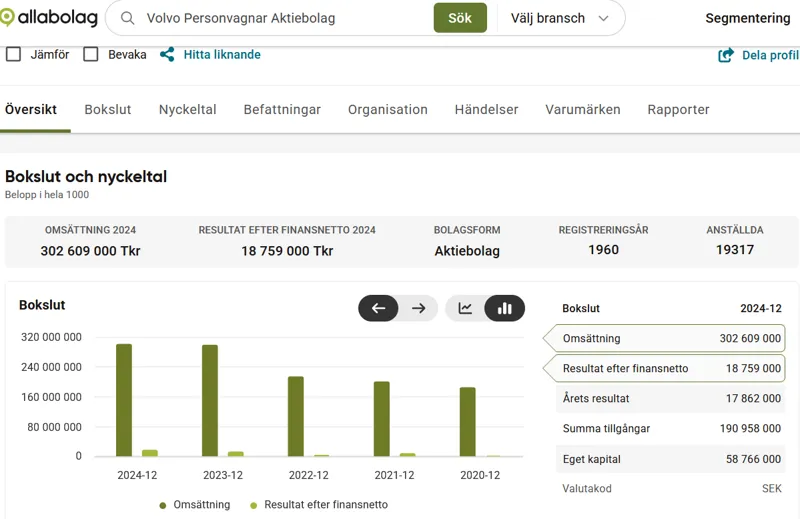Viewport: 800px width, 519px height.
Task: Switch chart to line graph view
Action: (465, 308)
